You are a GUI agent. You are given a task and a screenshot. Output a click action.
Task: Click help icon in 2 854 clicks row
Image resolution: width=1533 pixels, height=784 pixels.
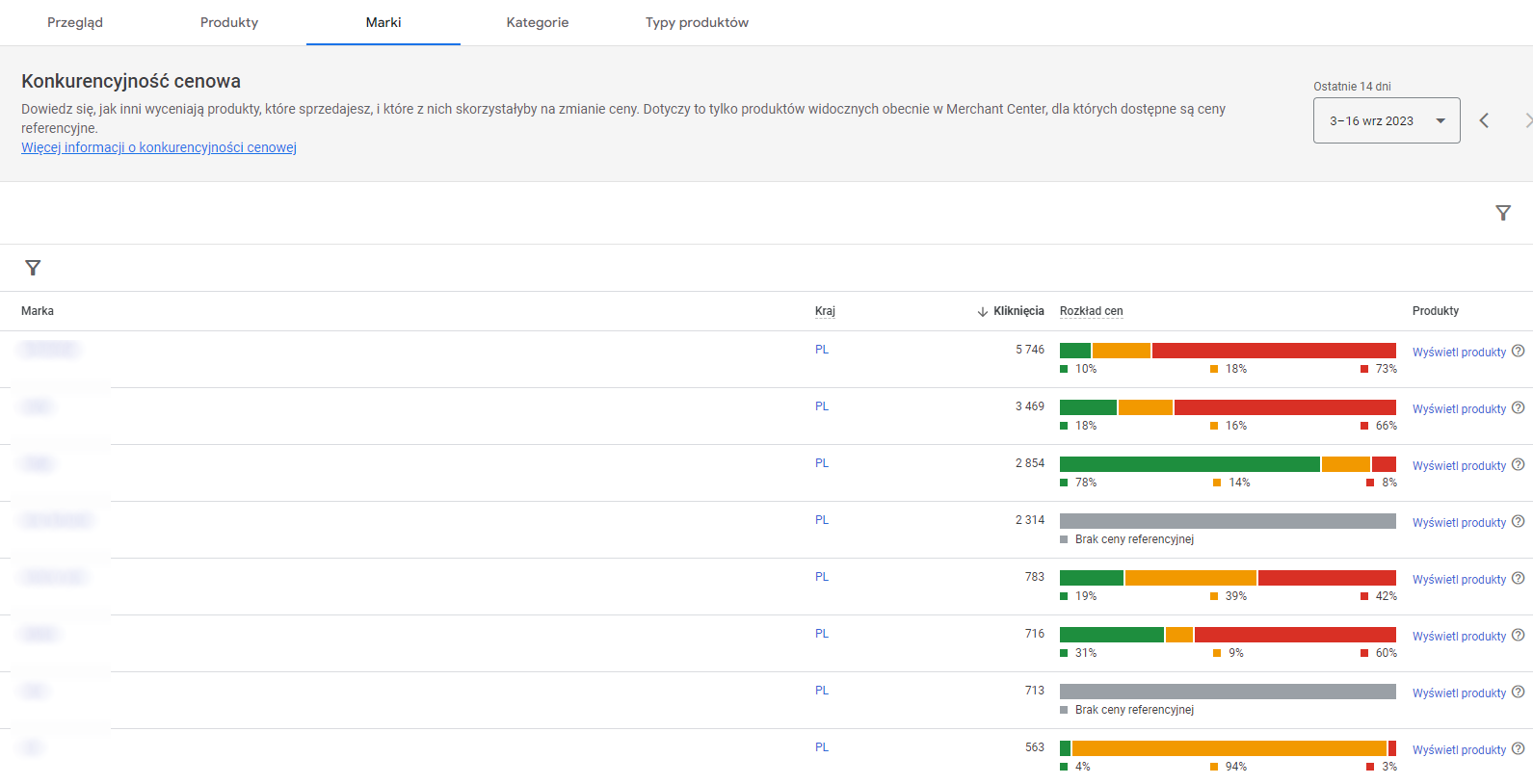[x=1519, y=464]
